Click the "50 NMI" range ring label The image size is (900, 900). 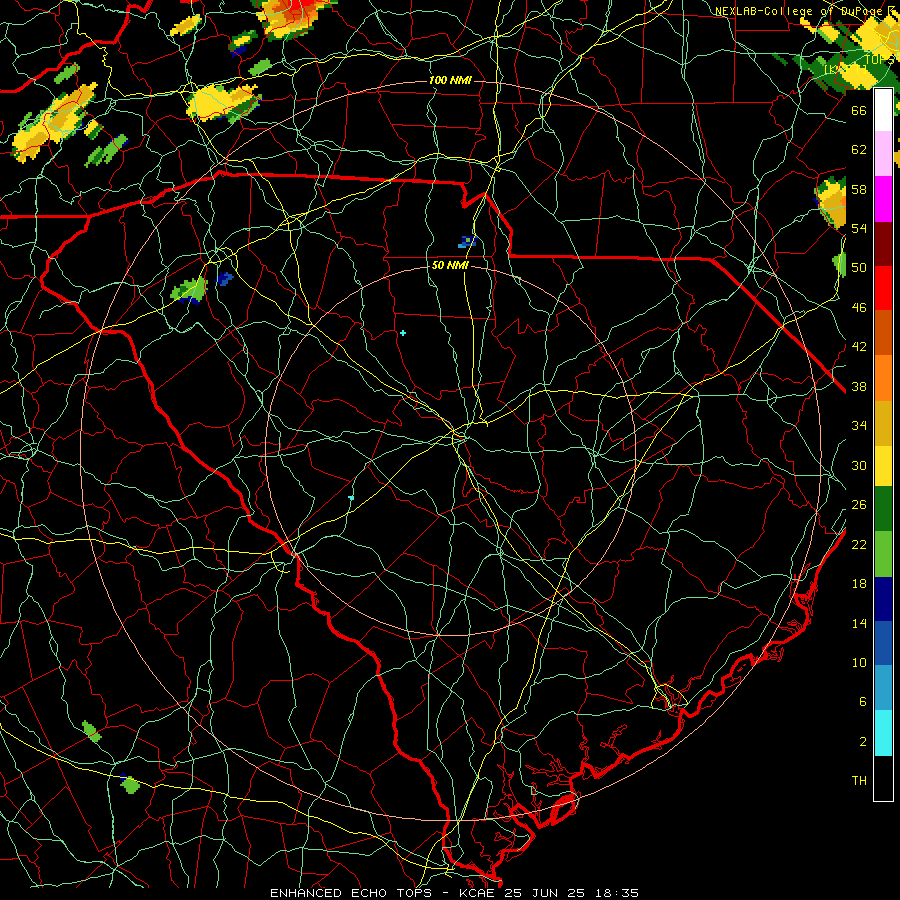450,266
